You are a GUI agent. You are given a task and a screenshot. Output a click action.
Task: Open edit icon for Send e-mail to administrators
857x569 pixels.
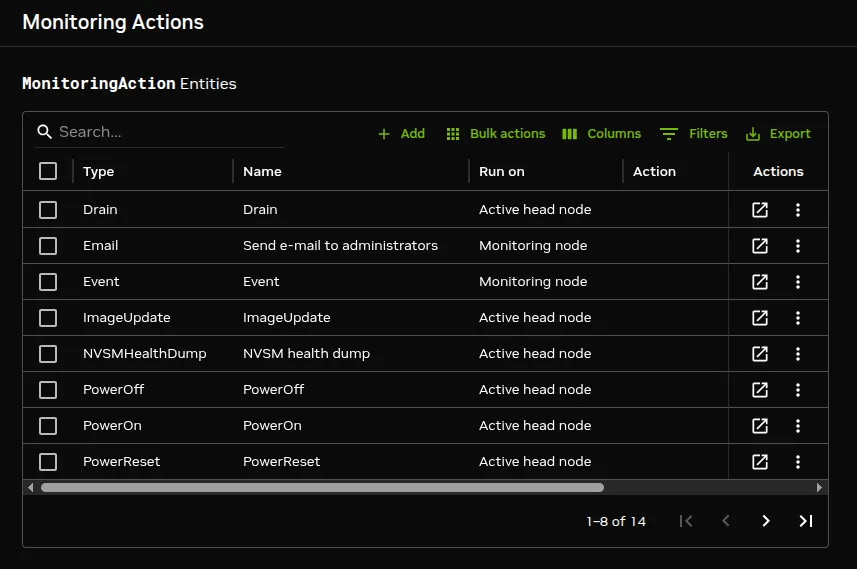click(x=760, y=246)
